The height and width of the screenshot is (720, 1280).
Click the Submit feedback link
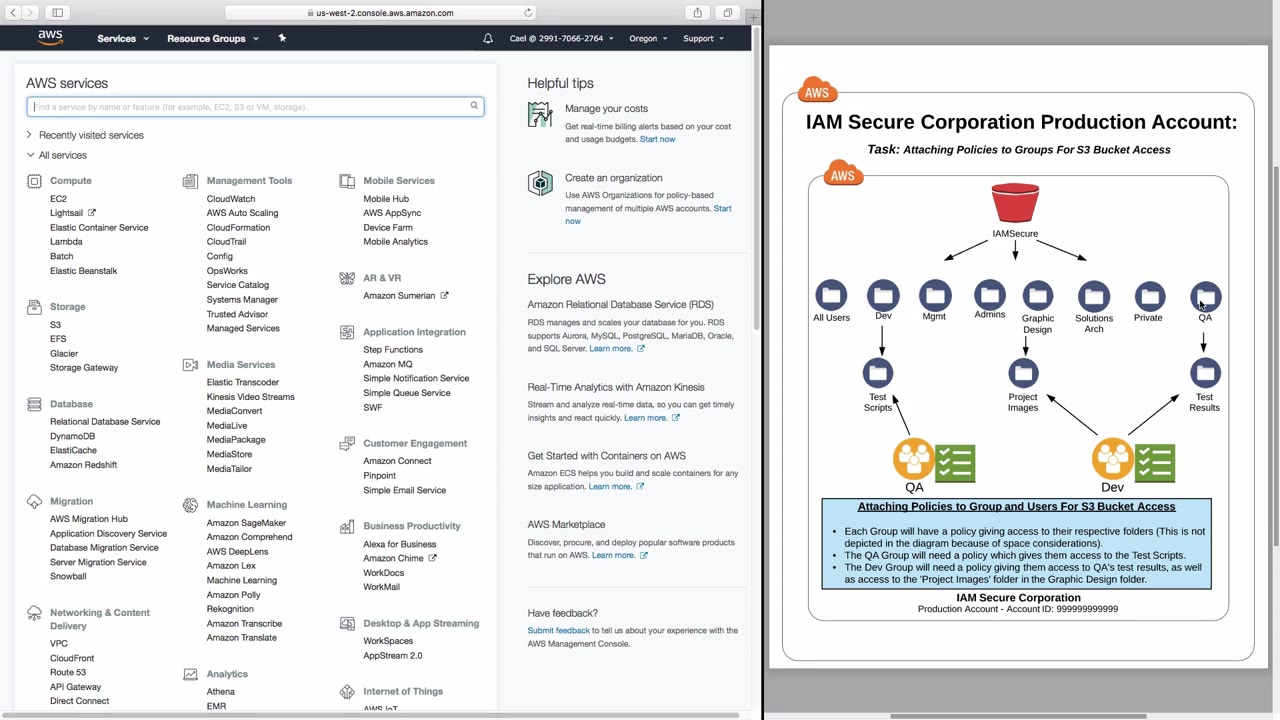pyautogui.click(x=558, y=631)
